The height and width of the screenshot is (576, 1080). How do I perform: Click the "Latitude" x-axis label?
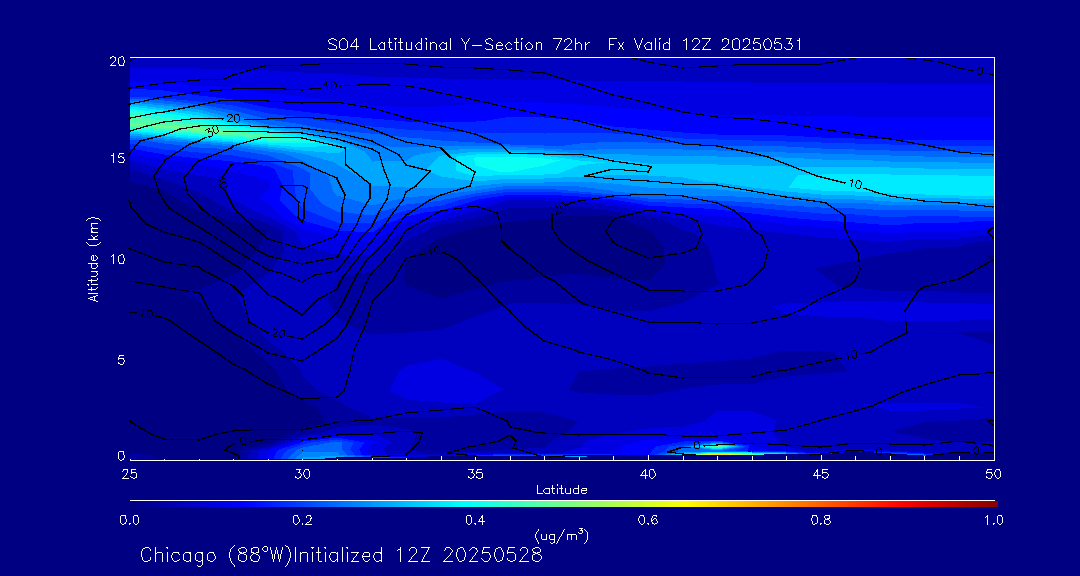pyautogui.click(x=562, y=489)
